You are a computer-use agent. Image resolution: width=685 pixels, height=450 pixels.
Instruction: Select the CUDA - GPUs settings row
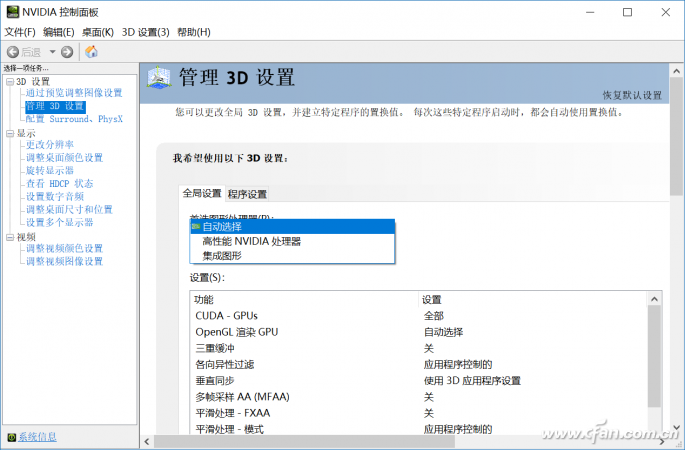419,316
